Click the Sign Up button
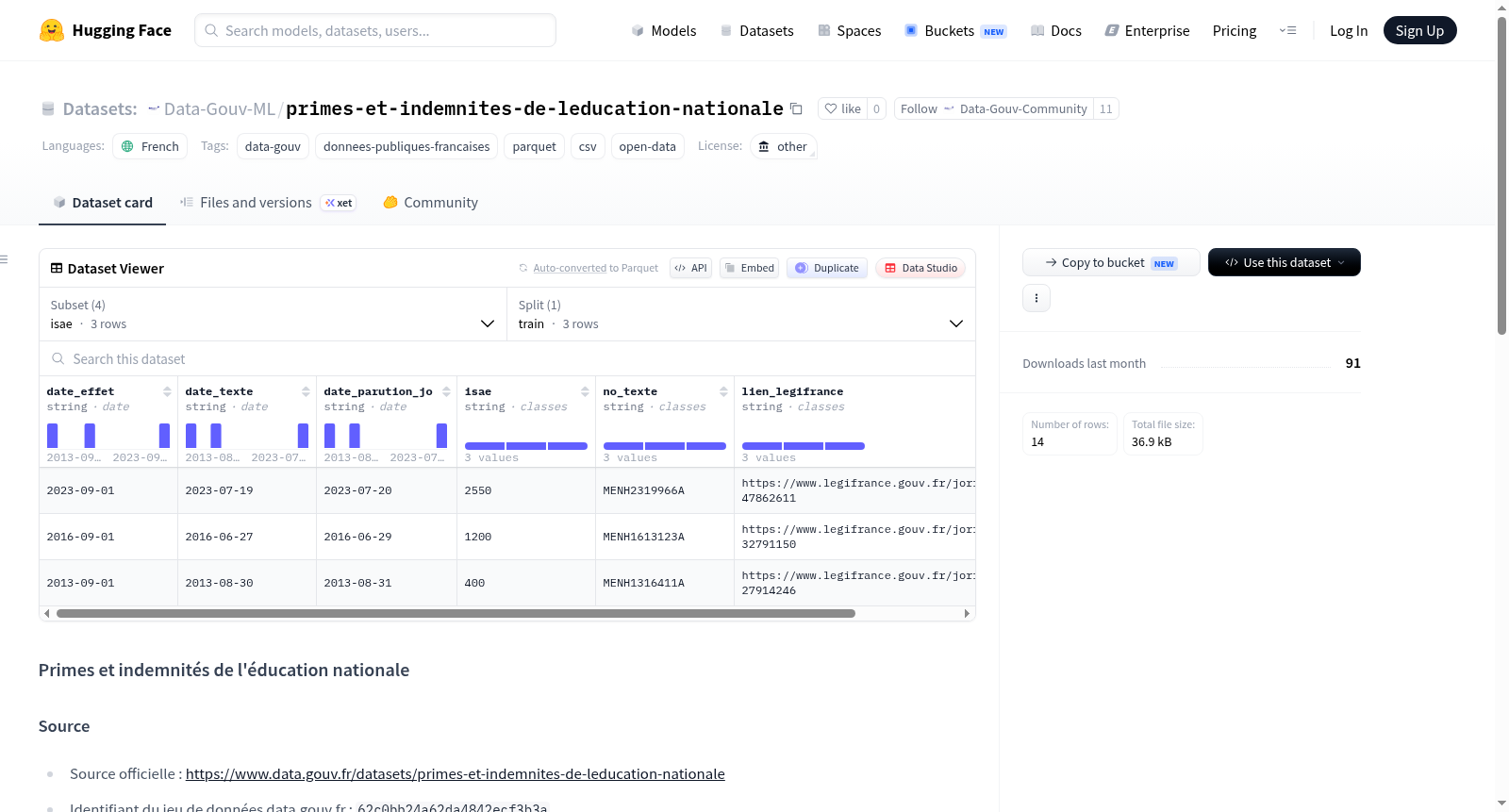This screenshot has height=812, width=1509. pos(1419,30)
